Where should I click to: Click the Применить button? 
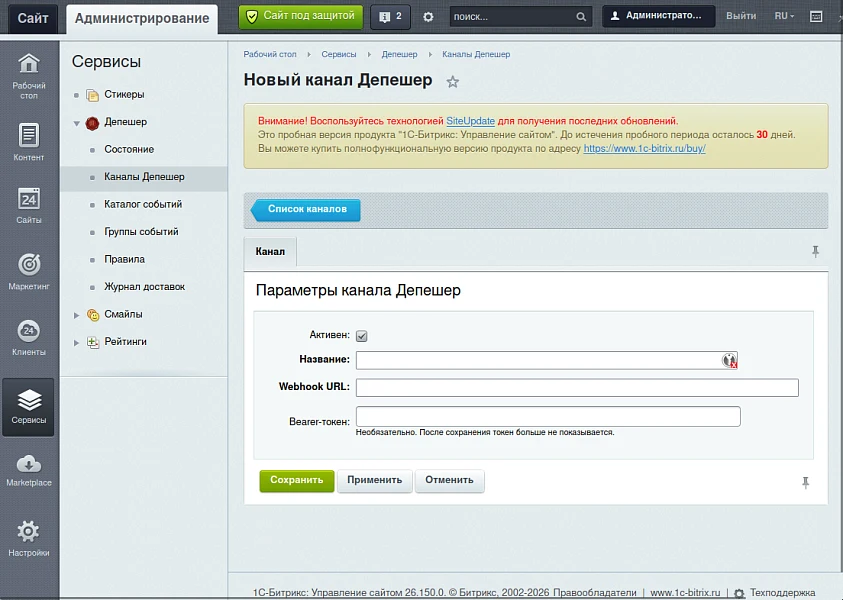[374, 480]
